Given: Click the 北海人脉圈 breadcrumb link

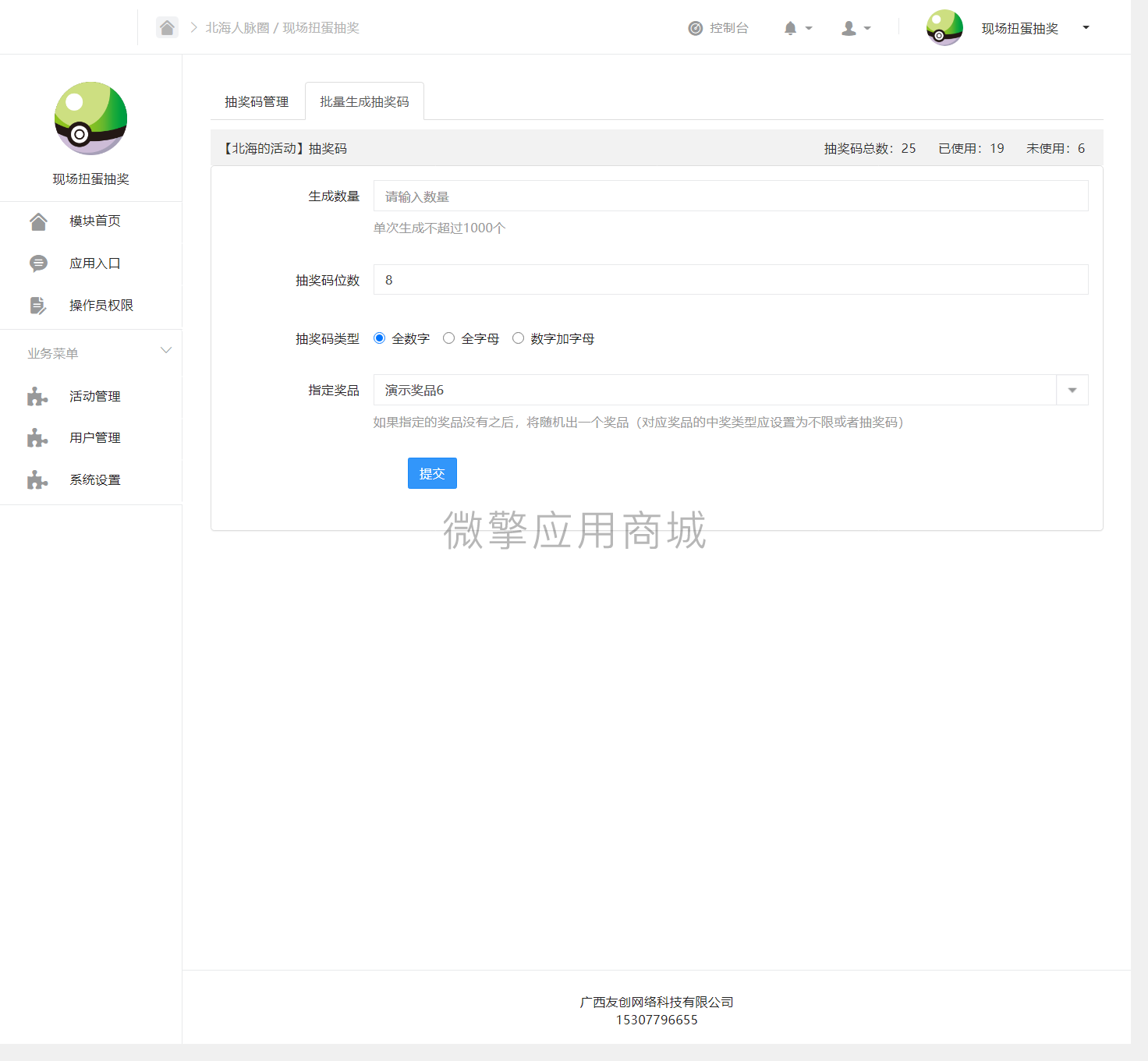Looking at the screenshot, I should point(237,28).
